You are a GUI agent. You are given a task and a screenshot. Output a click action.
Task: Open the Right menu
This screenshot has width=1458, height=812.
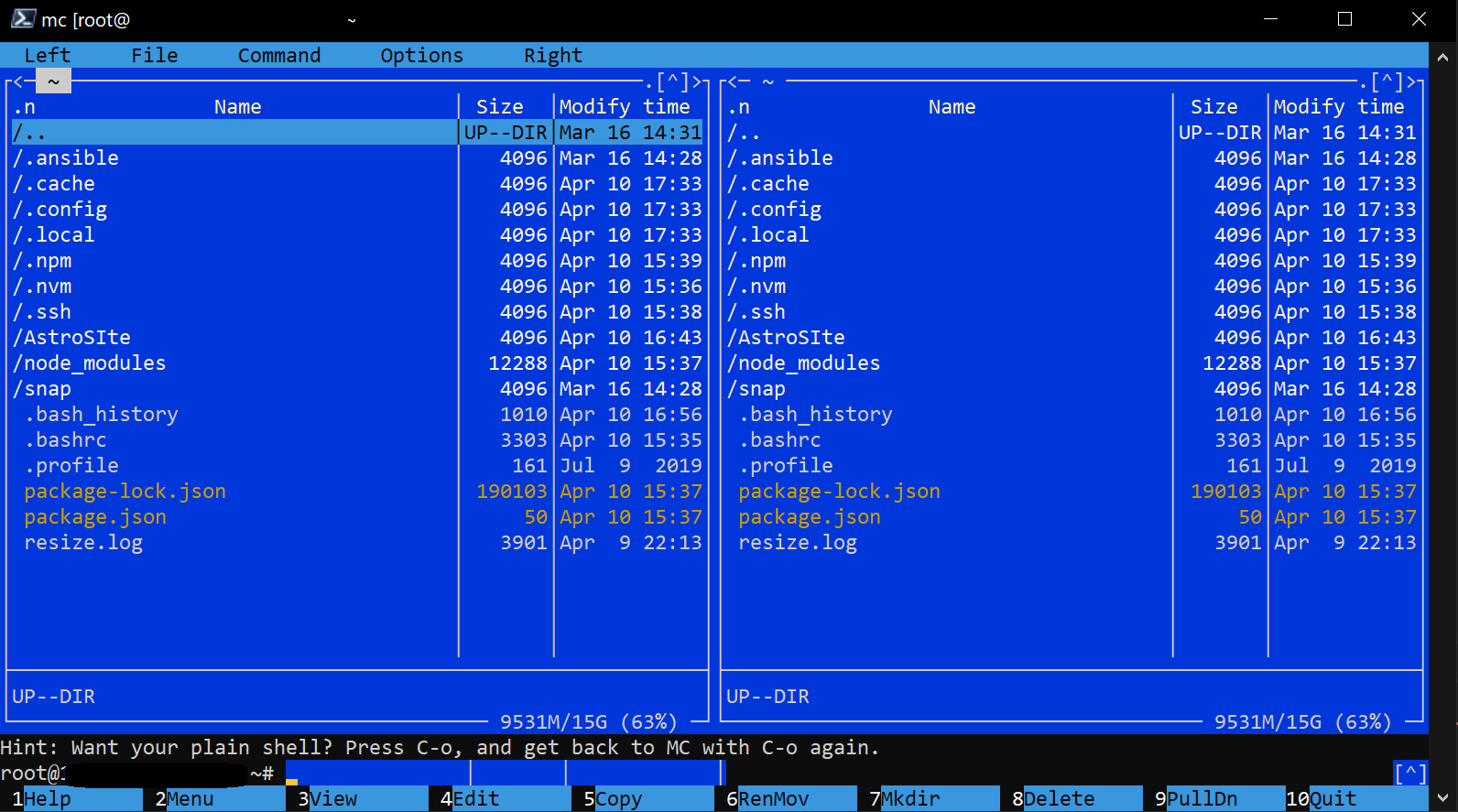point(552,56)
